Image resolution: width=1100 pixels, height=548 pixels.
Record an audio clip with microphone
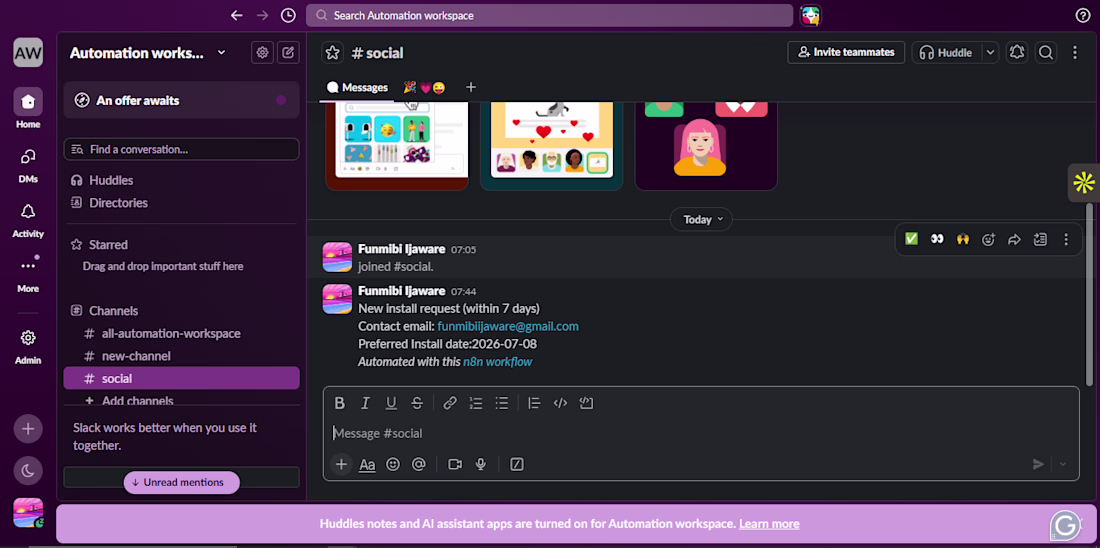[481, 464]
